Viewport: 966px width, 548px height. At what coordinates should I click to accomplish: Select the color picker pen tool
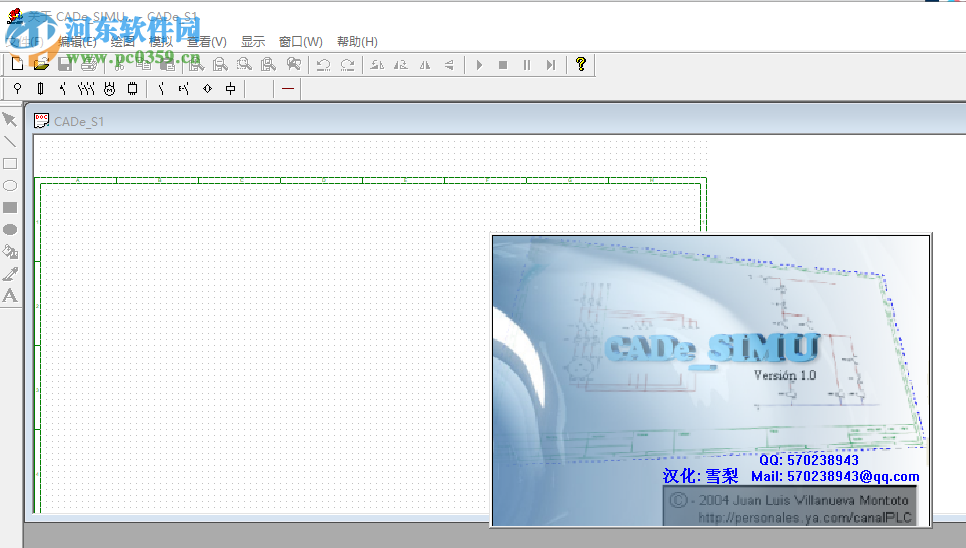[x=10, y=274]
